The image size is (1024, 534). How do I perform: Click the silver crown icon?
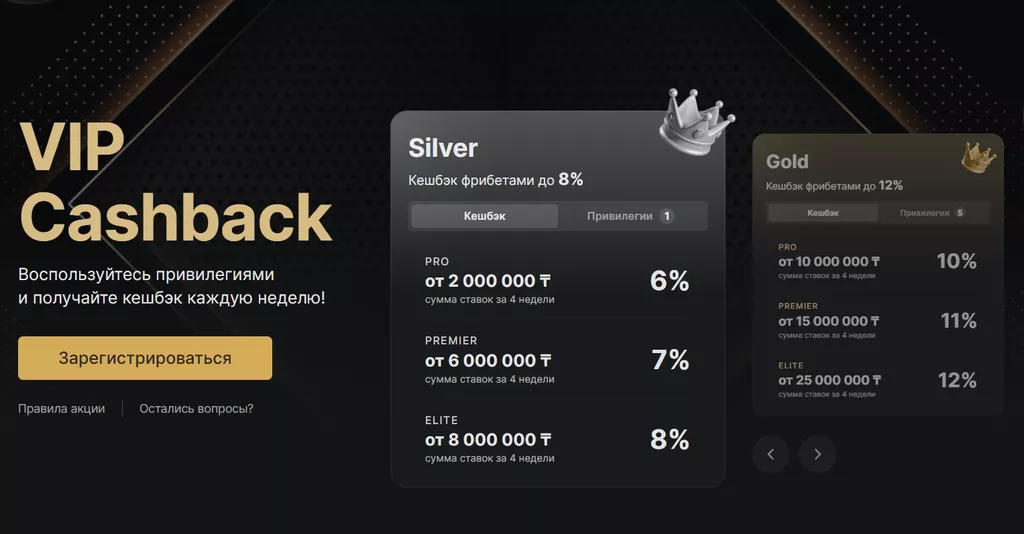(x=697, y=123)
